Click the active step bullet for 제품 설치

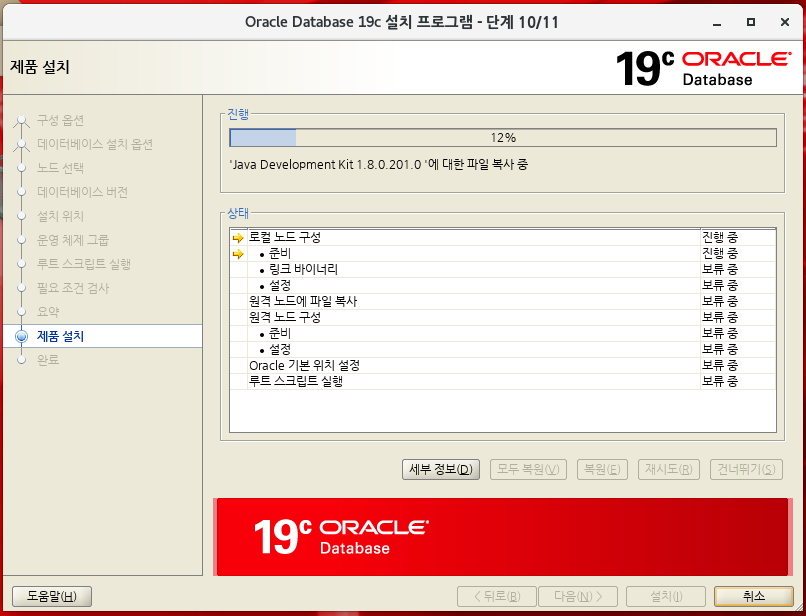22,336
